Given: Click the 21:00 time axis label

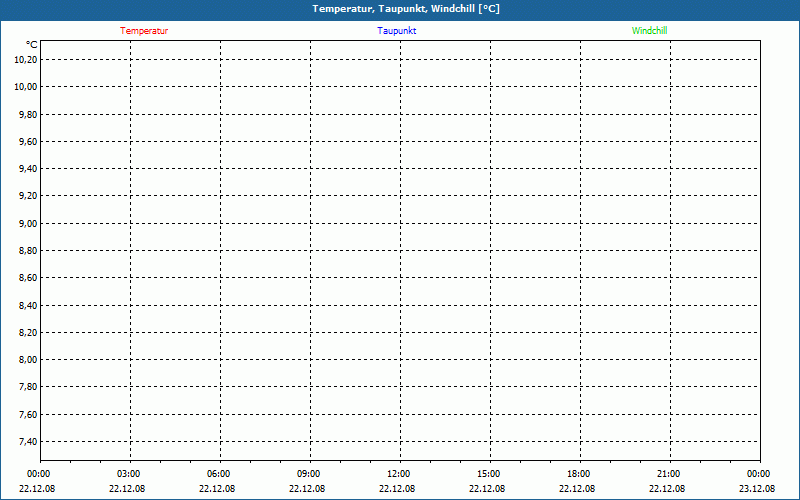Looking at the screenshot, I should tap(668, 474).
